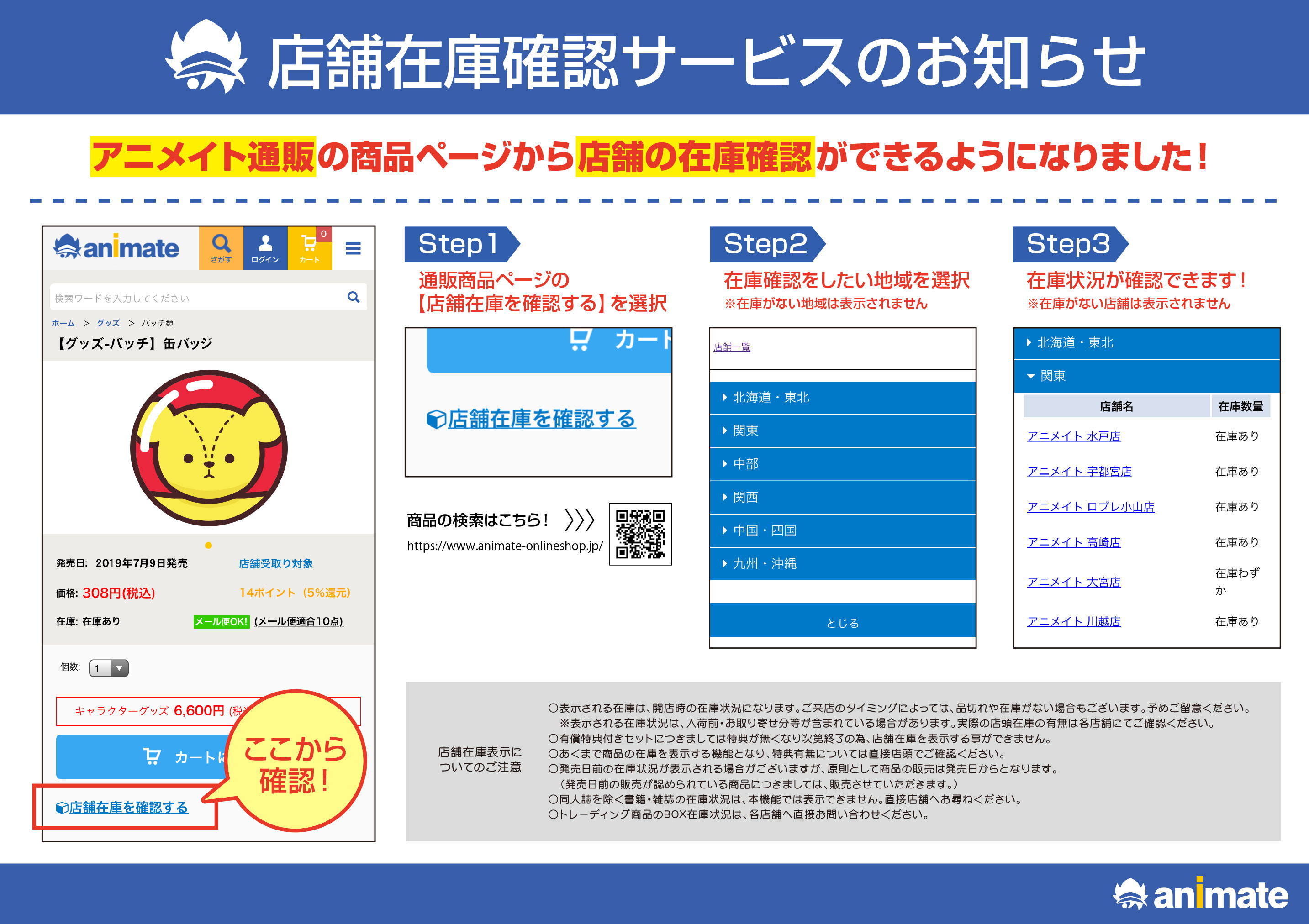Click the animate logo in mobile header
Viewport: 1309px width, 924px height.
116,247
